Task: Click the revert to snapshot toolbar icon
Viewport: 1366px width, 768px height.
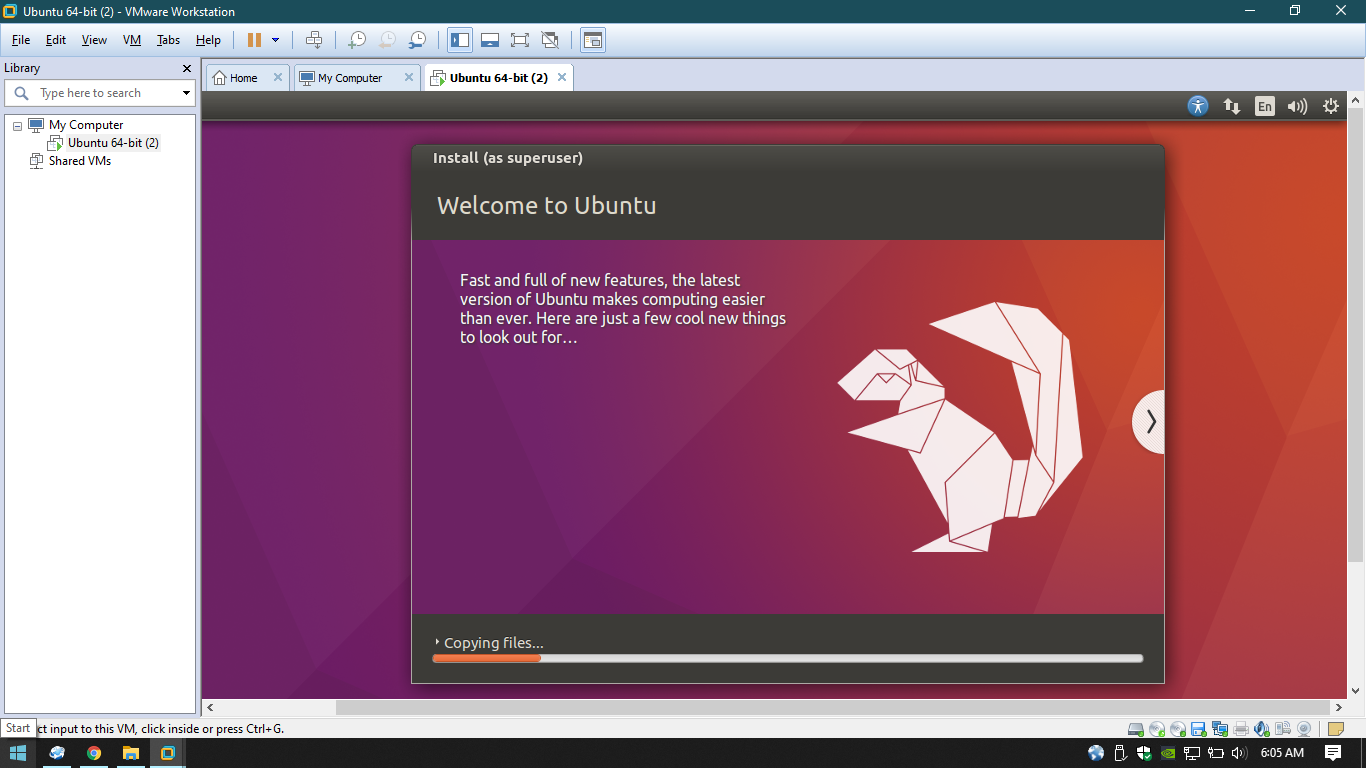Action: [x=387, y=40]
